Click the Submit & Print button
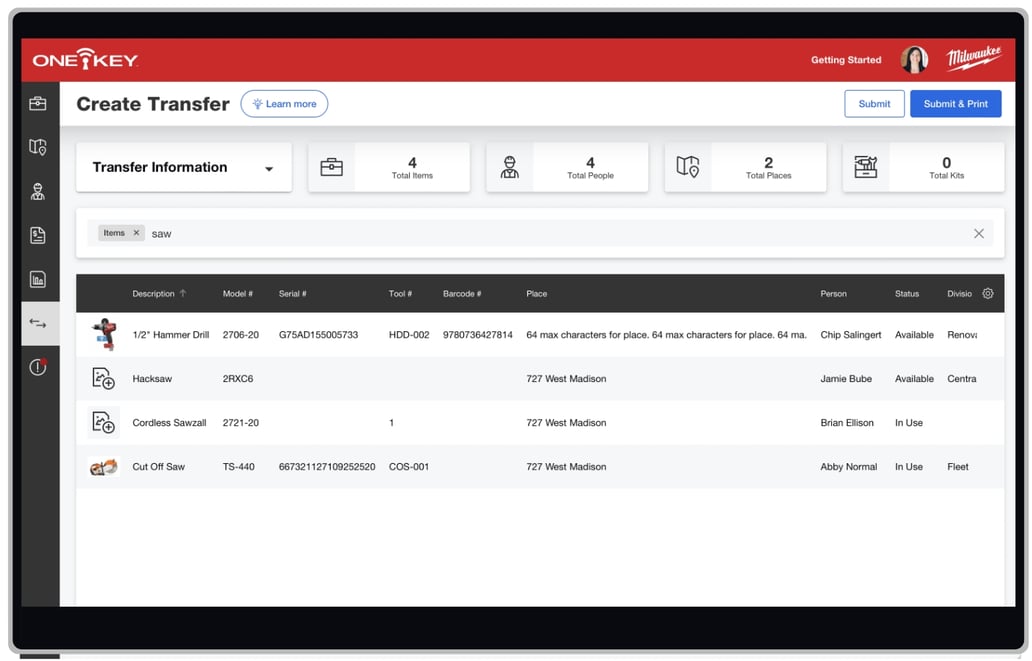 tap(955, 103)
